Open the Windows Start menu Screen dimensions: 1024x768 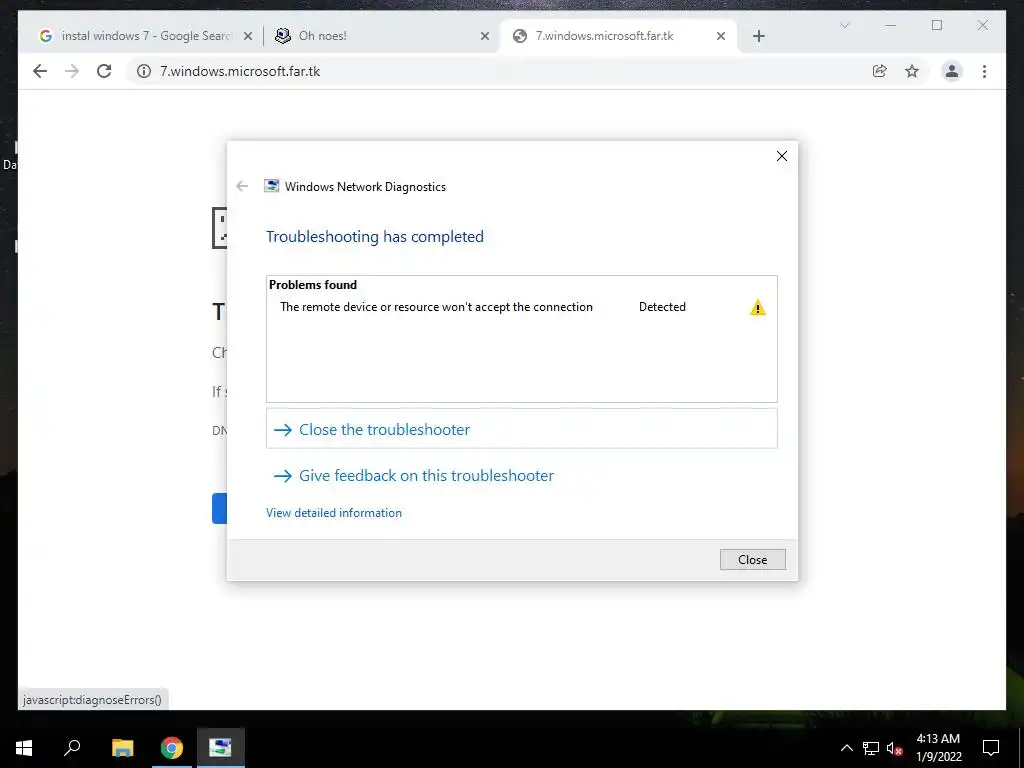(x=24, y=748)
